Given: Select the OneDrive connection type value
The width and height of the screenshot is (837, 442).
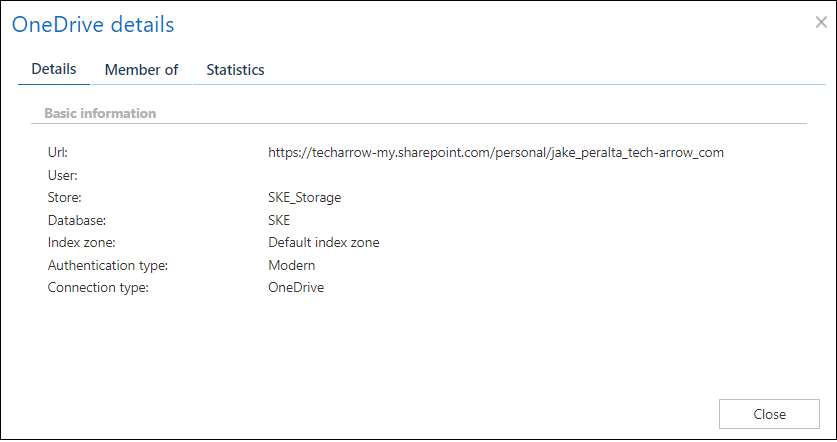Looking at the screenshot, I should click(x=296, y=287).
